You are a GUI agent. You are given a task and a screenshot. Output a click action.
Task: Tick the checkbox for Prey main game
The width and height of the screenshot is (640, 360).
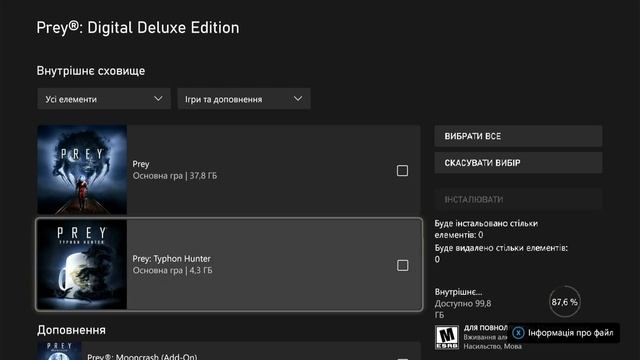pyautogui.click(x=402, y=171)
